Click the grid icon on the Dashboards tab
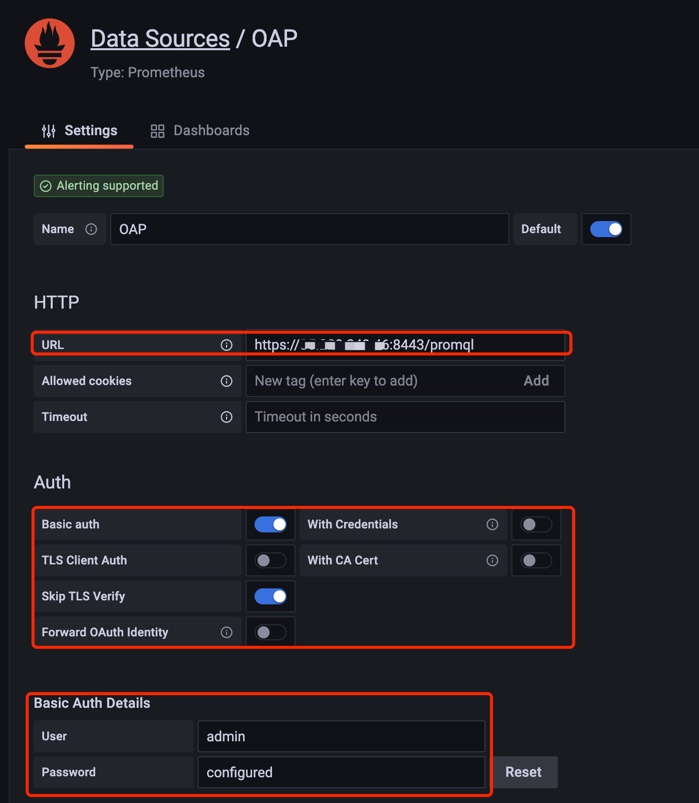This screenshot has width=699, height=803. [x=157, y=131]
